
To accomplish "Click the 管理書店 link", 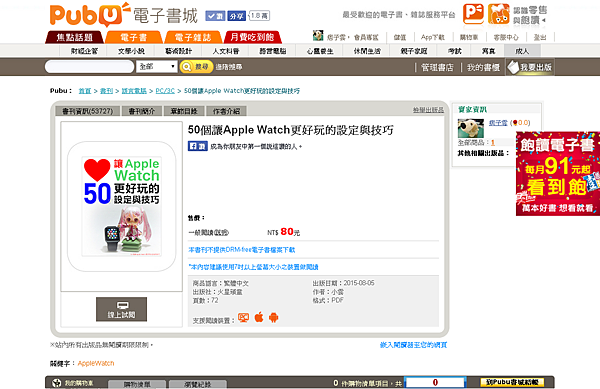I will point(437,67).
